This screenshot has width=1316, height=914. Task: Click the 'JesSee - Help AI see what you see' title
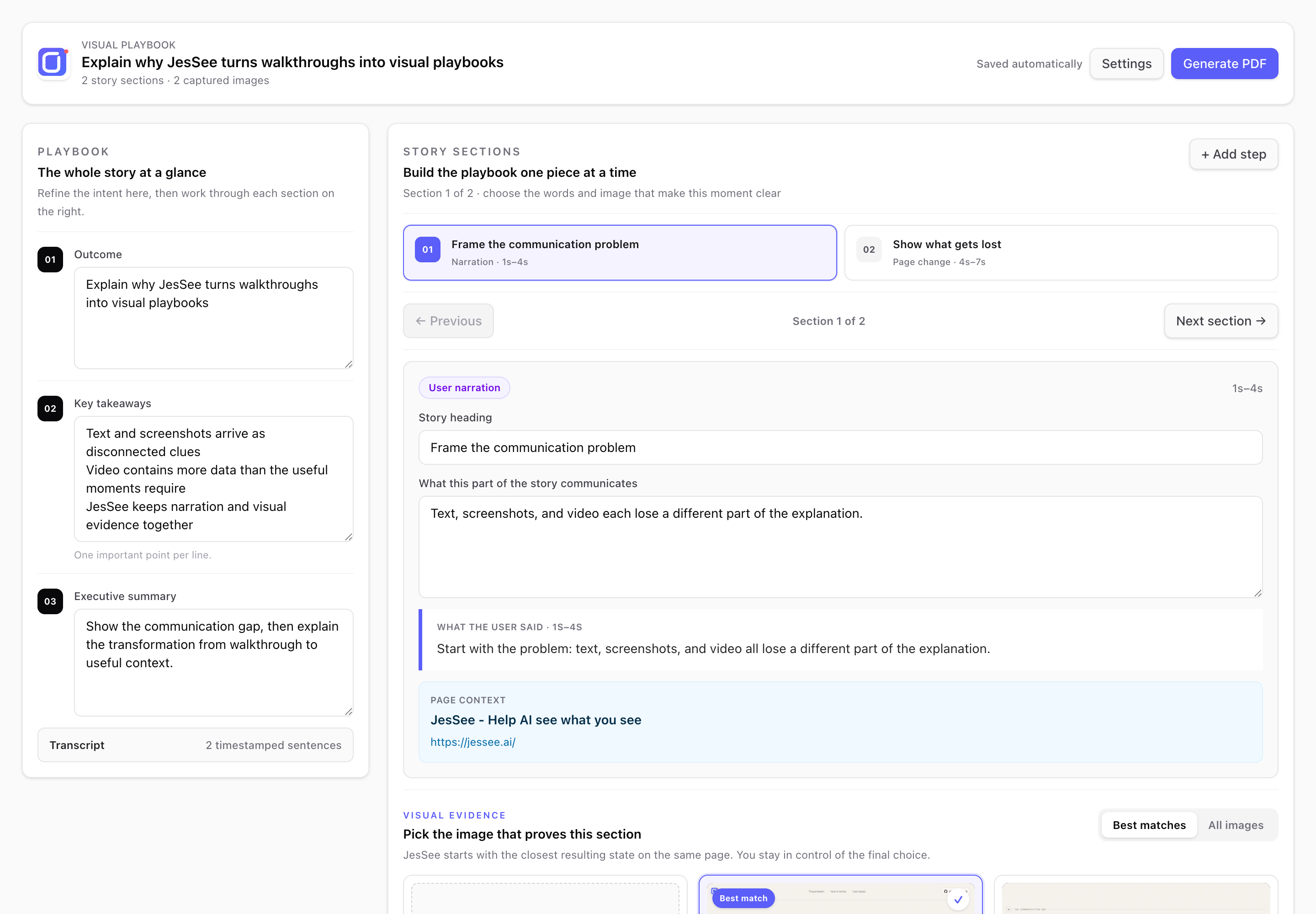pos(536,720)
